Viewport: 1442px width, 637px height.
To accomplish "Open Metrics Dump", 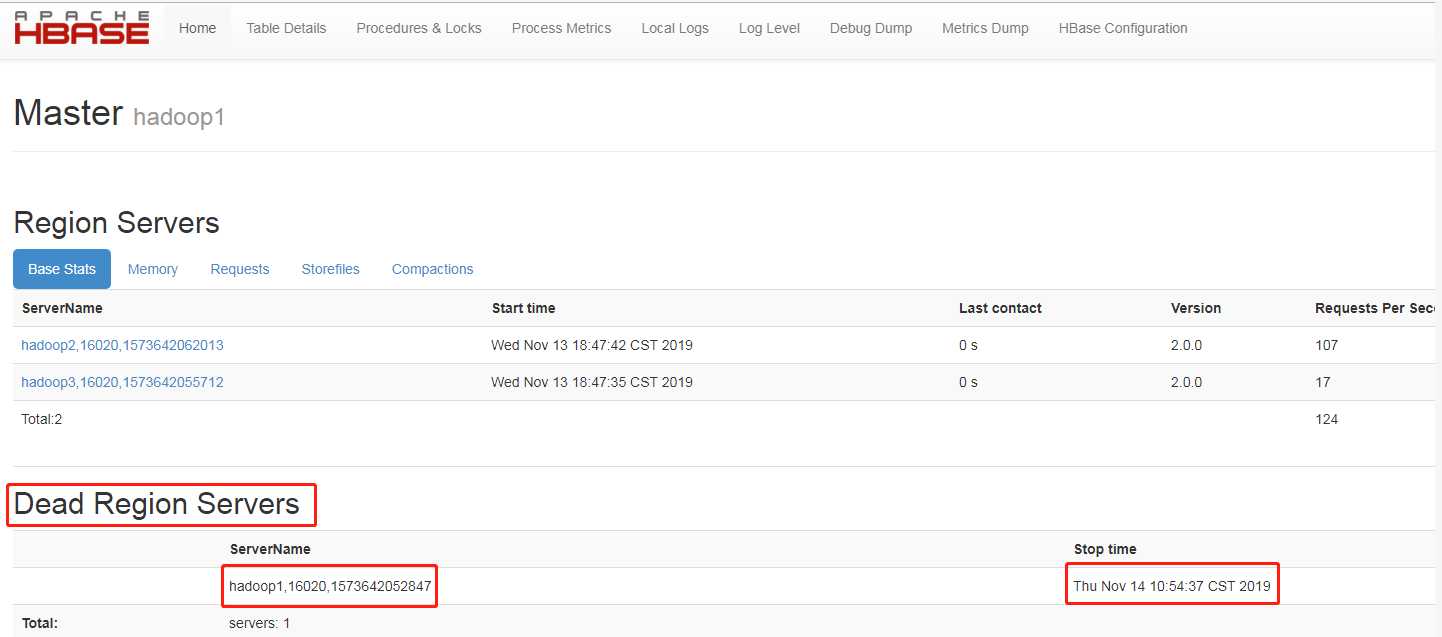I will [985, 28].
